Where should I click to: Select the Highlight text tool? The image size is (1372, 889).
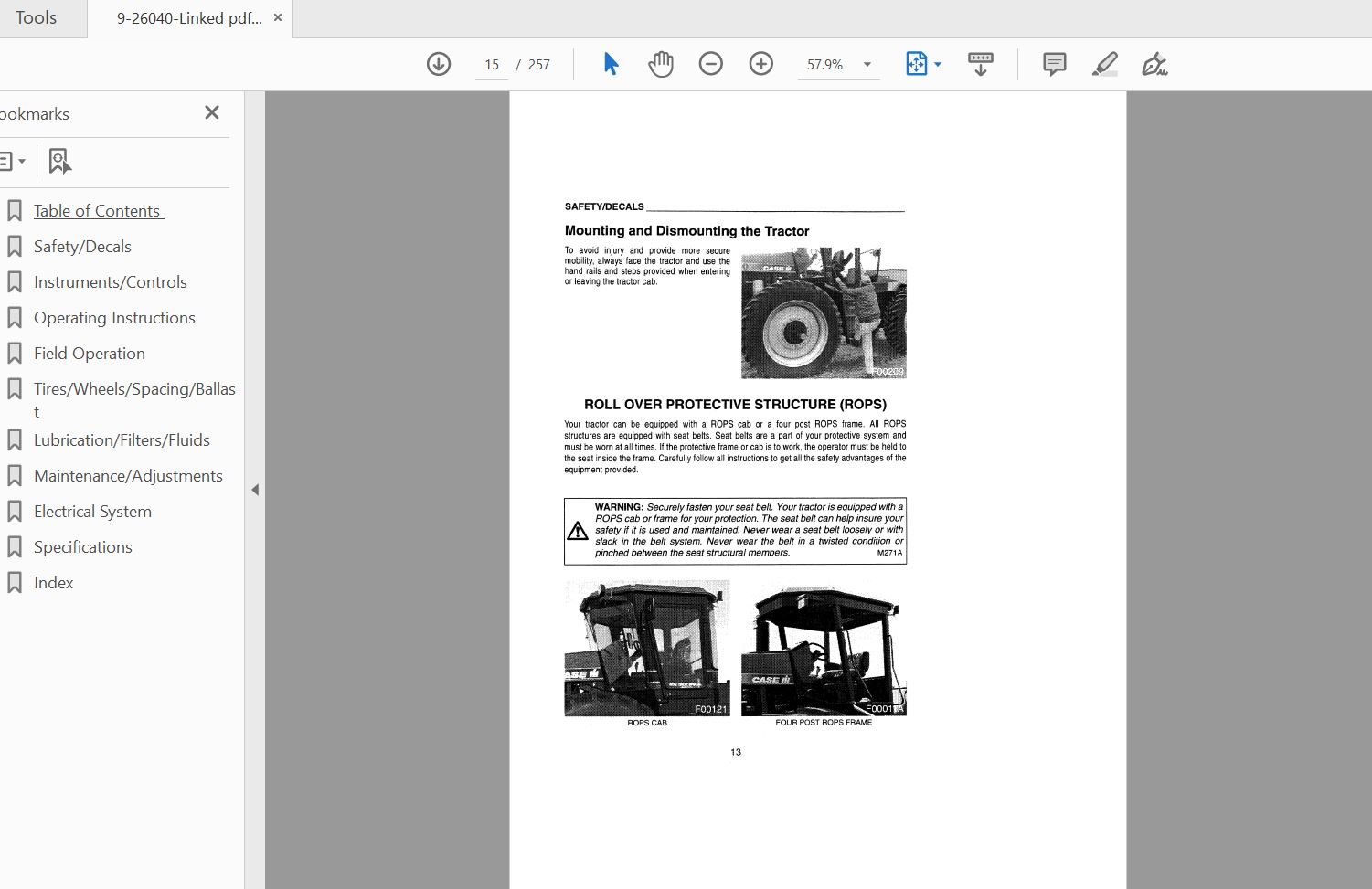(1104, 64)
